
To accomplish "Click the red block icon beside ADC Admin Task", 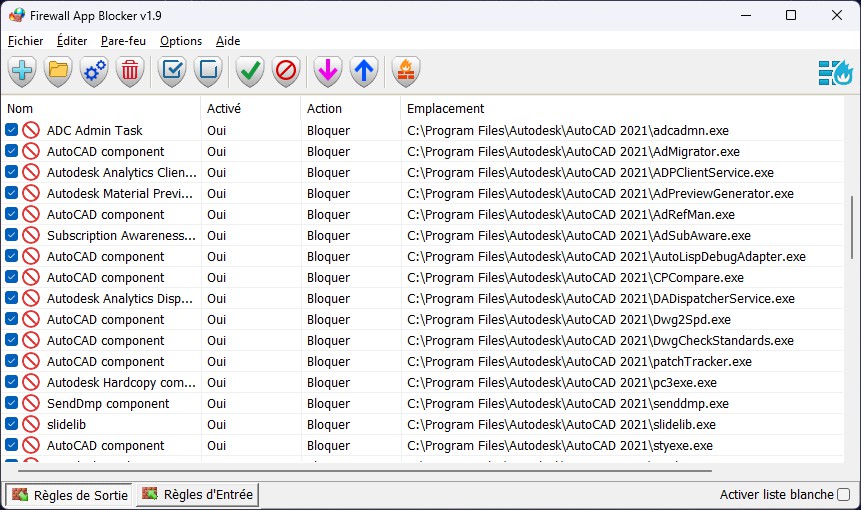I will [x=31, y=130].
